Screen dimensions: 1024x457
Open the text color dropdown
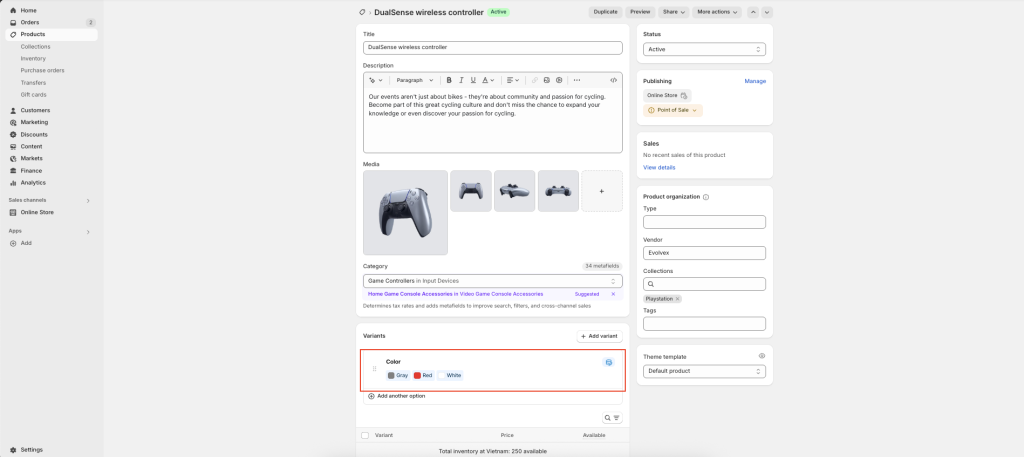488,80
